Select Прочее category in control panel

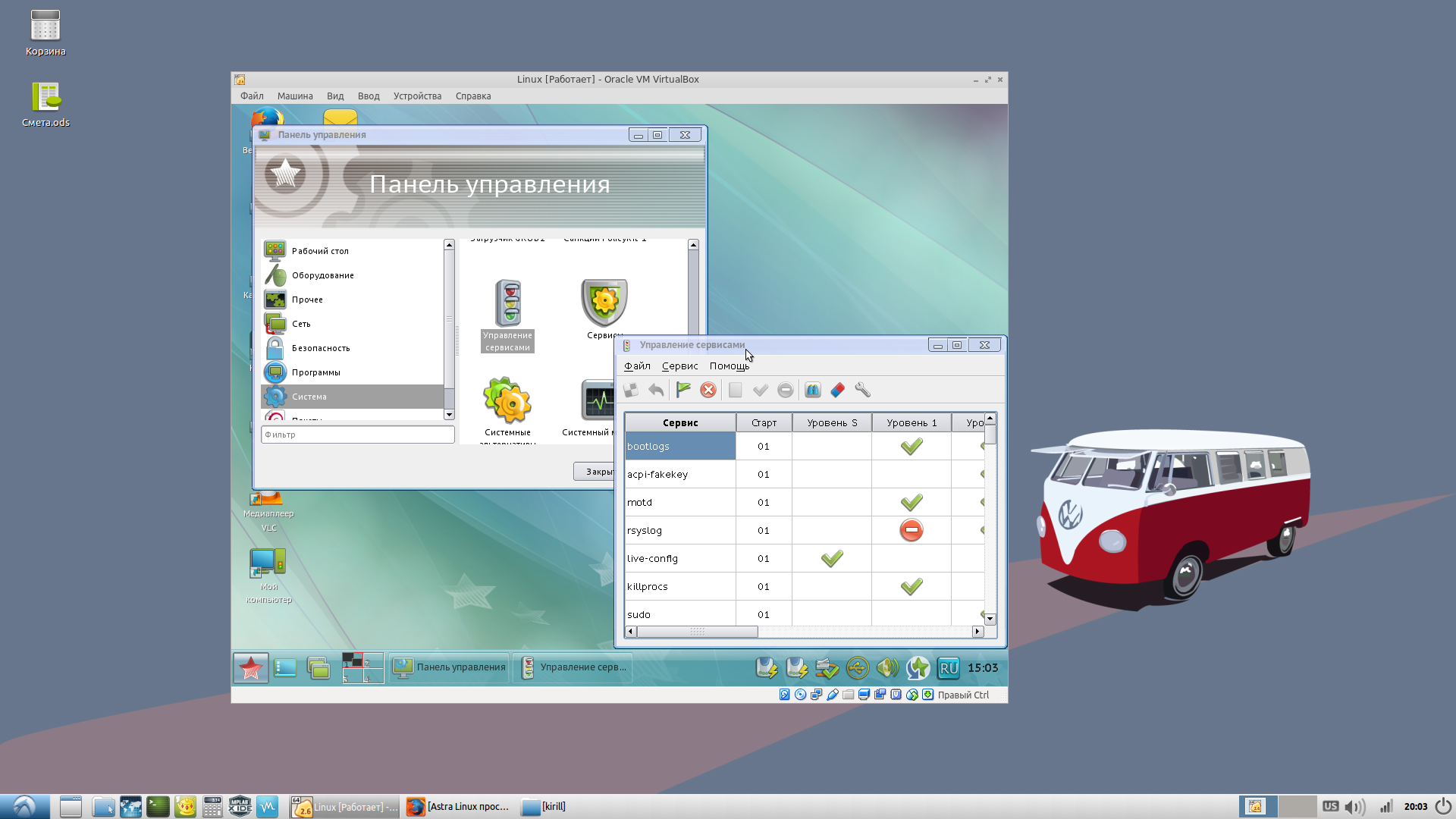pos(353,300)
